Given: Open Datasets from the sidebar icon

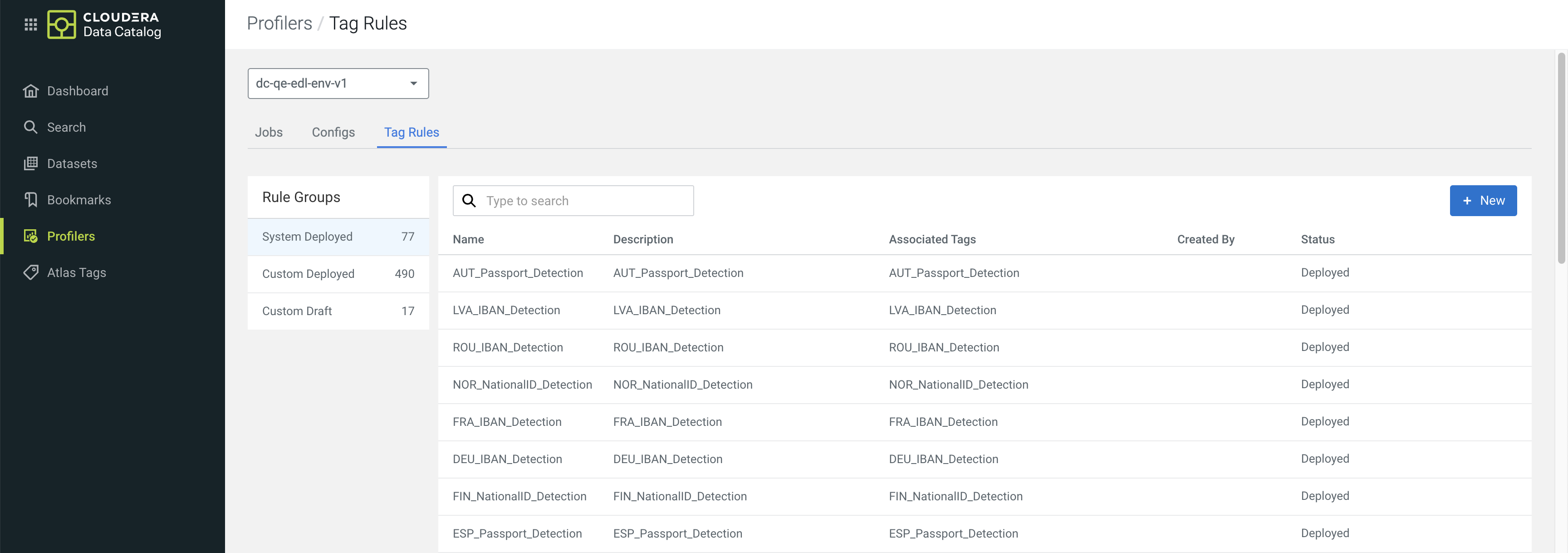Looking at the screenshot, I should 30,163.
